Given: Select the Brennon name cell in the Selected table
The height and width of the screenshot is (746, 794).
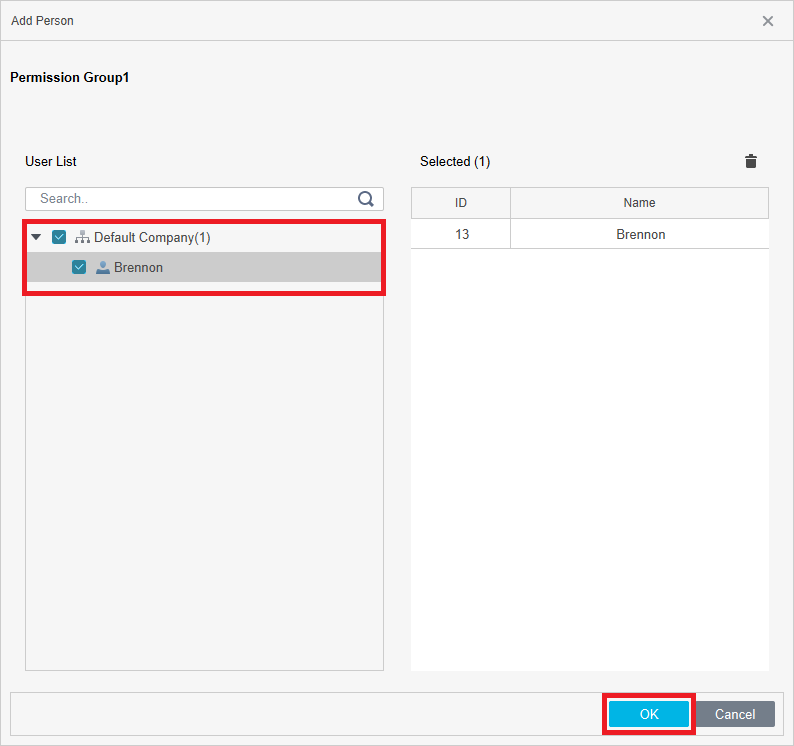Looking at the screenshot, I should pyautogui.click(x=640, y=234).
